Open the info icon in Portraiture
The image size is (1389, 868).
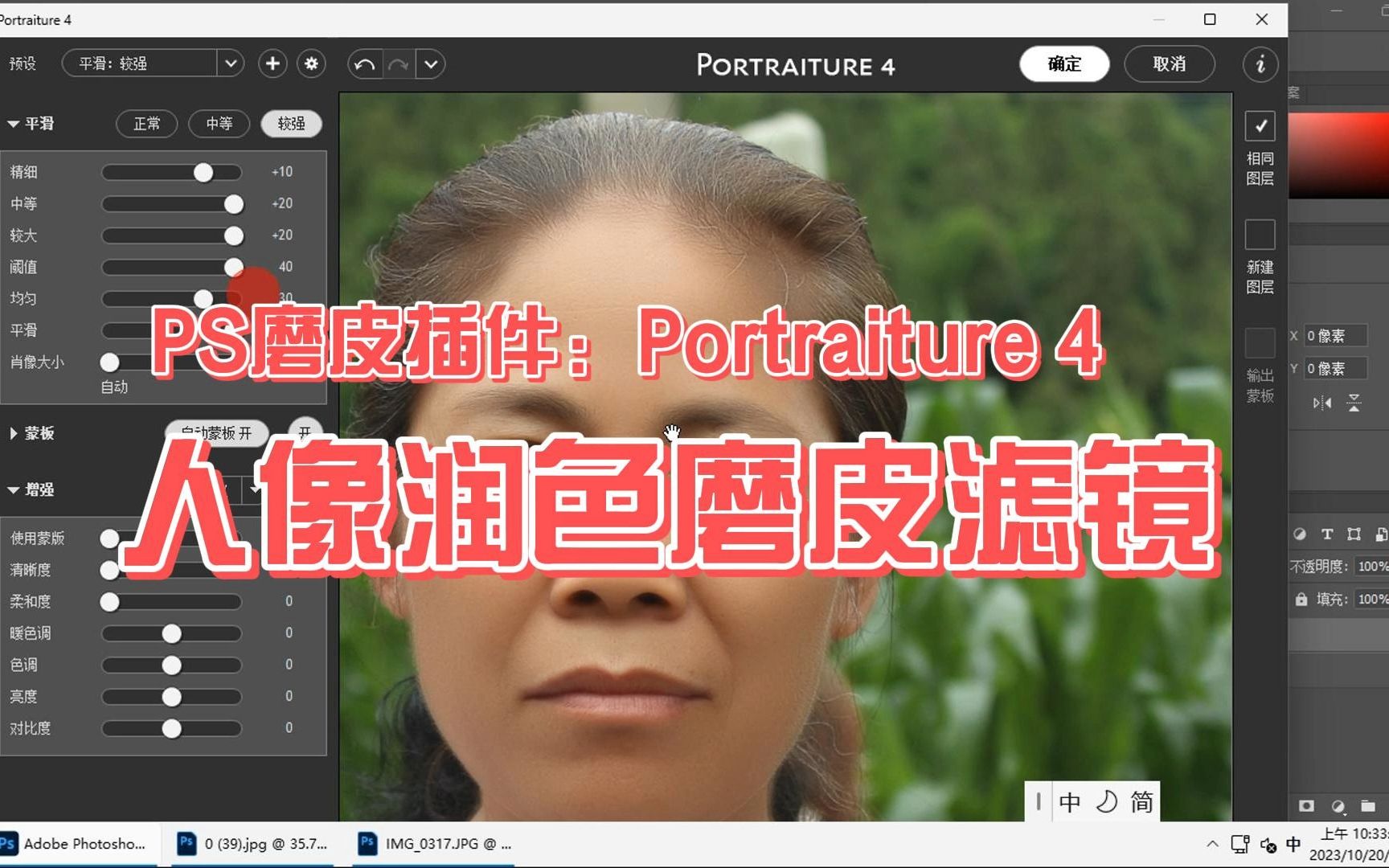coord(1260,64)
